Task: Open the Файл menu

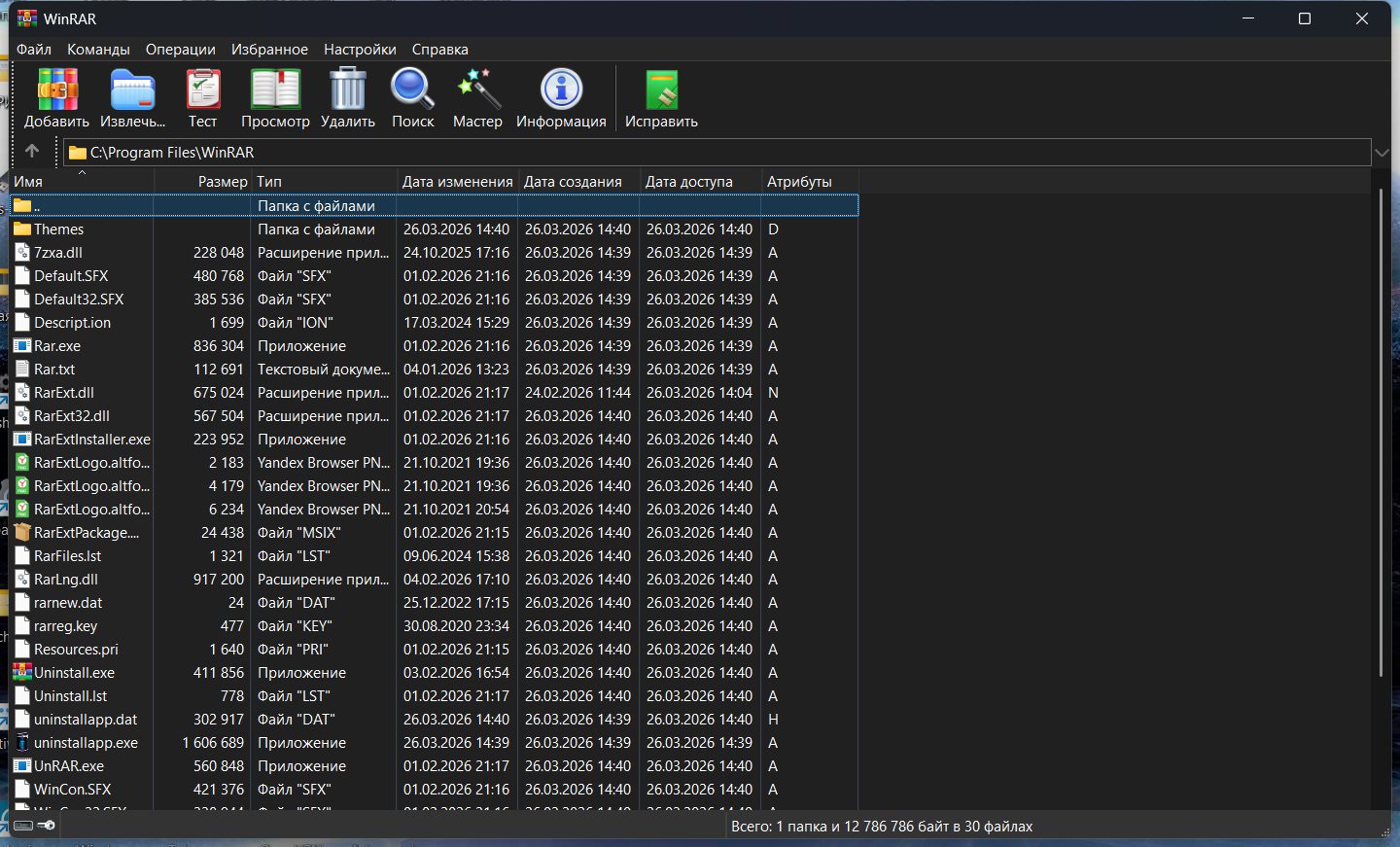Action: click(34, 50)
